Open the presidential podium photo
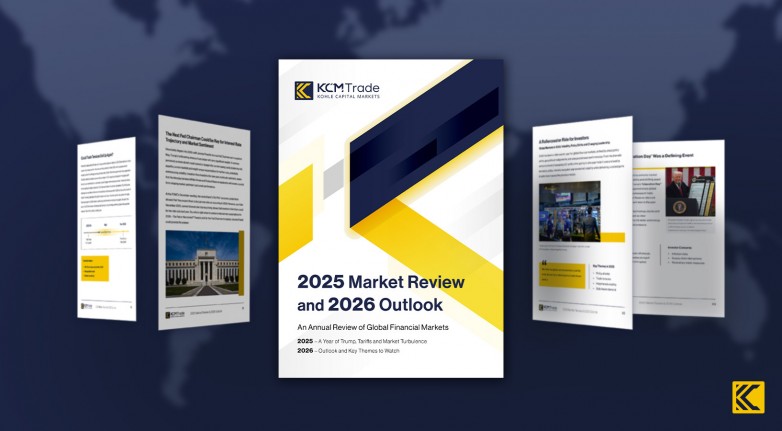782x431 pixels. tap(690, 192)
